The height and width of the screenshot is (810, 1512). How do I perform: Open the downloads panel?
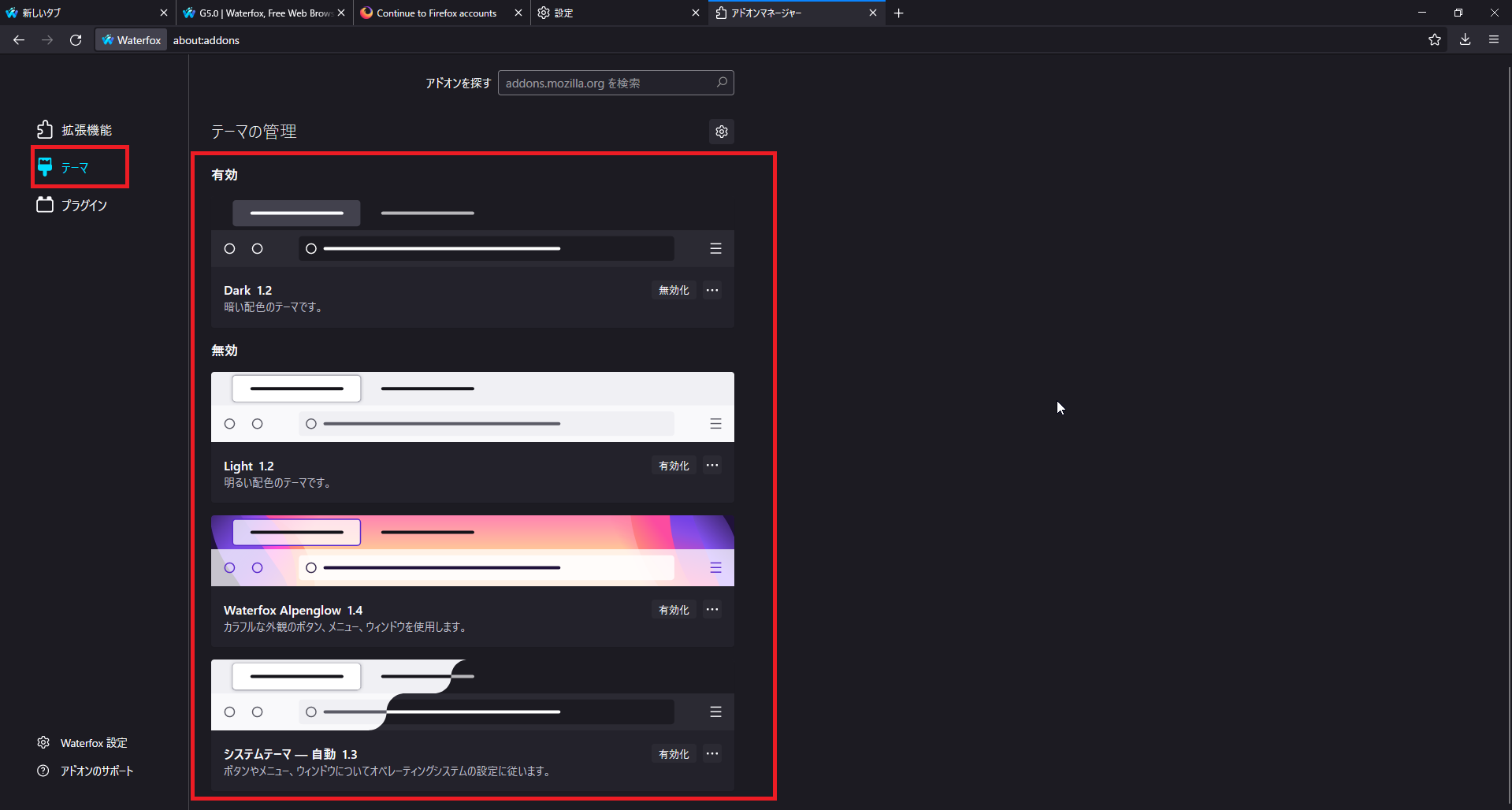pyautogui.click(x=1465, y=40)
